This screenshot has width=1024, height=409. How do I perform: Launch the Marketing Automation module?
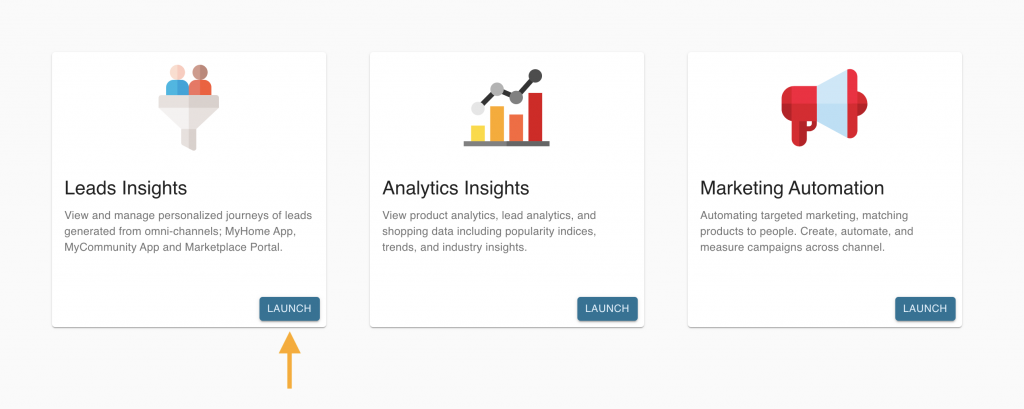point(925,309)
